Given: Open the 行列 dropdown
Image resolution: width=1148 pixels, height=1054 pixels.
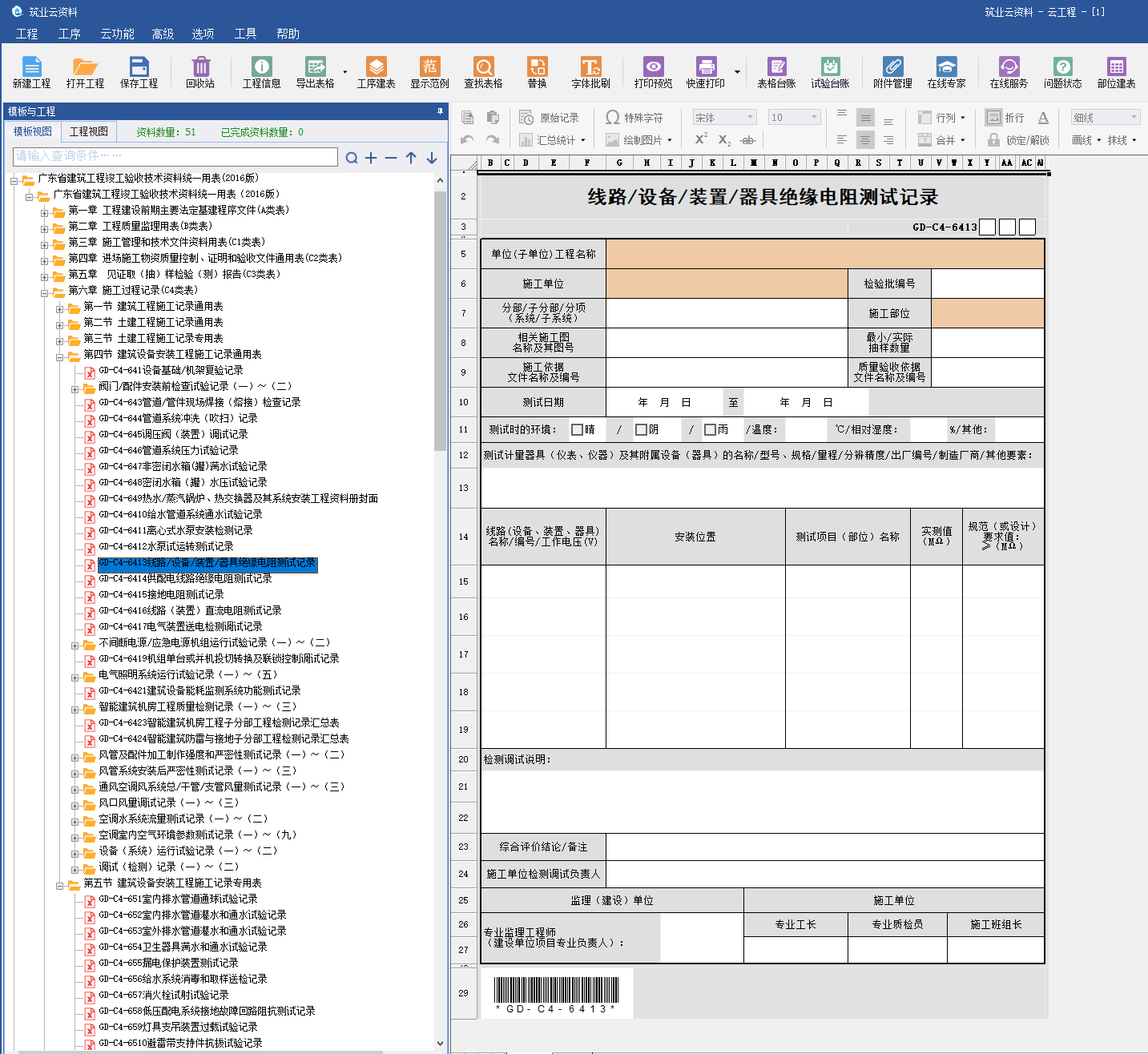Looking at the screenshot, I should [941, 118].
